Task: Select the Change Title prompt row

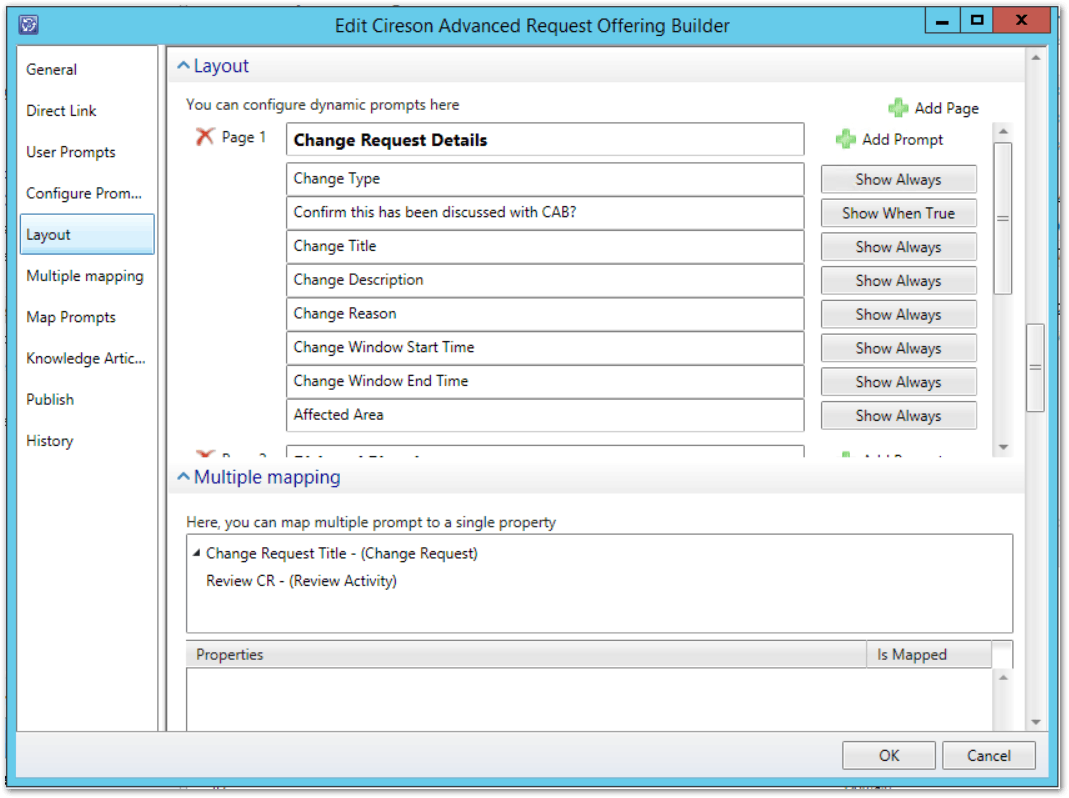Action: pos(545,246)
